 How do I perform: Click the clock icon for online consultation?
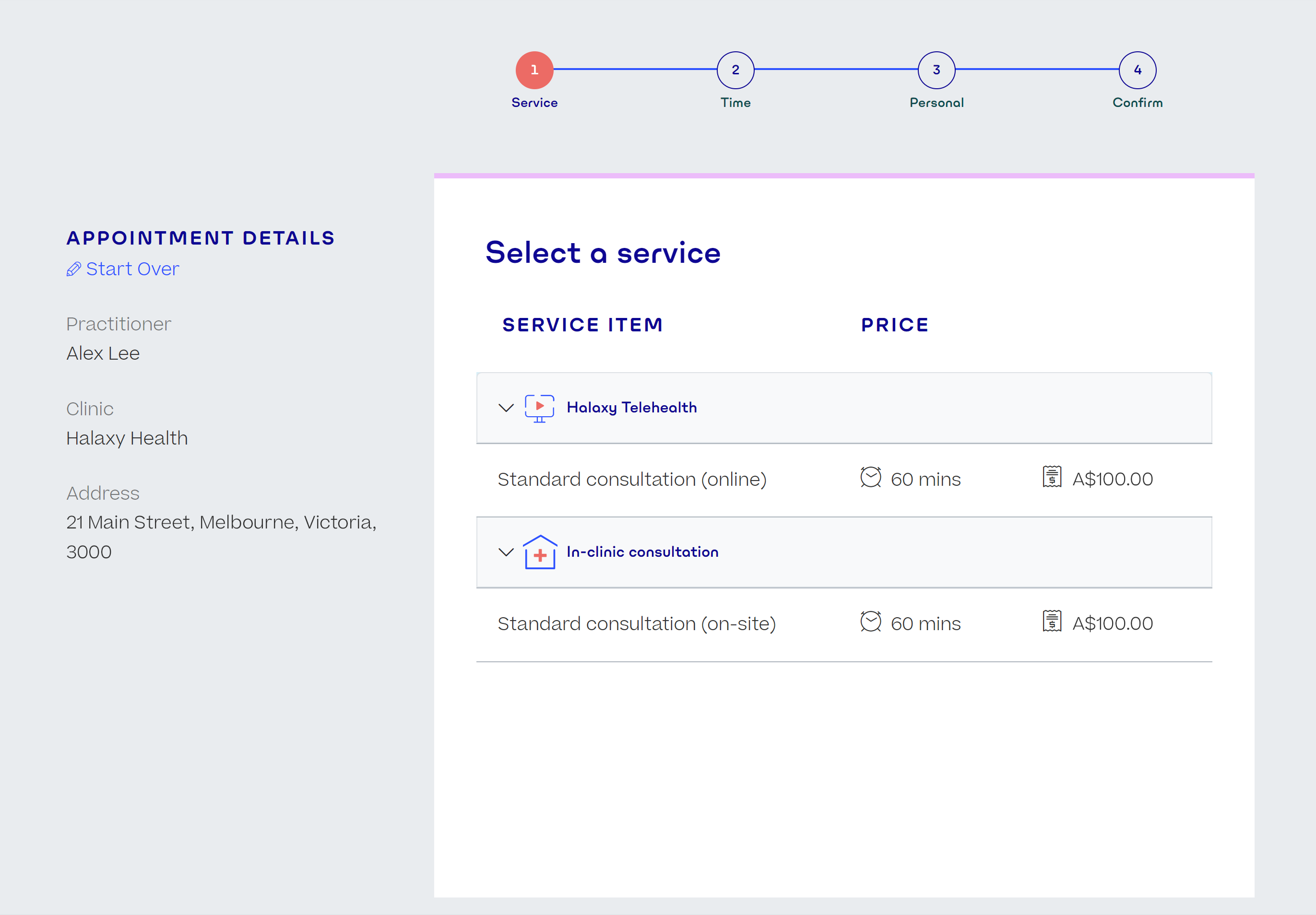pos(870,478)
